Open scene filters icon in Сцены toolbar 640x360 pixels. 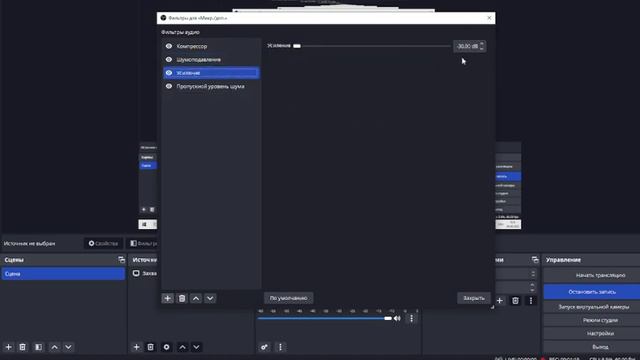point(38,347)
